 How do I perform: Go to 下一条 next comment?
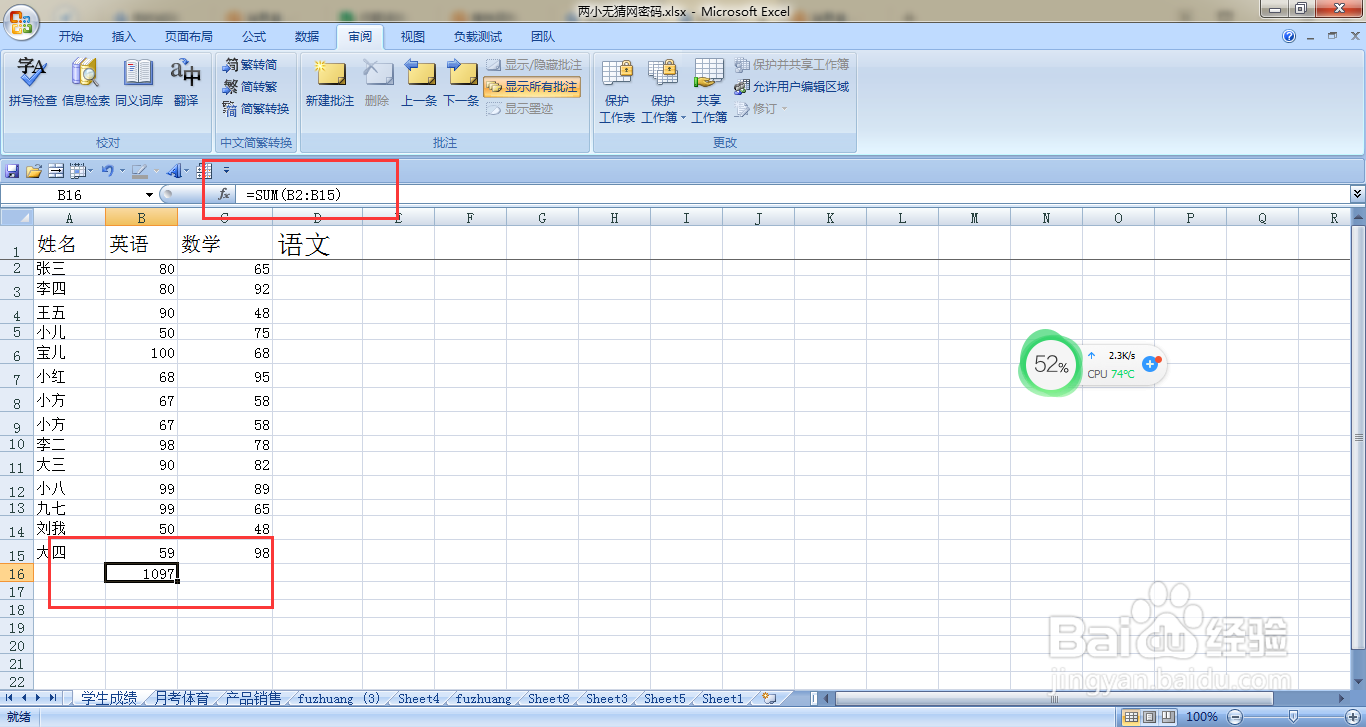click(461, 82)
